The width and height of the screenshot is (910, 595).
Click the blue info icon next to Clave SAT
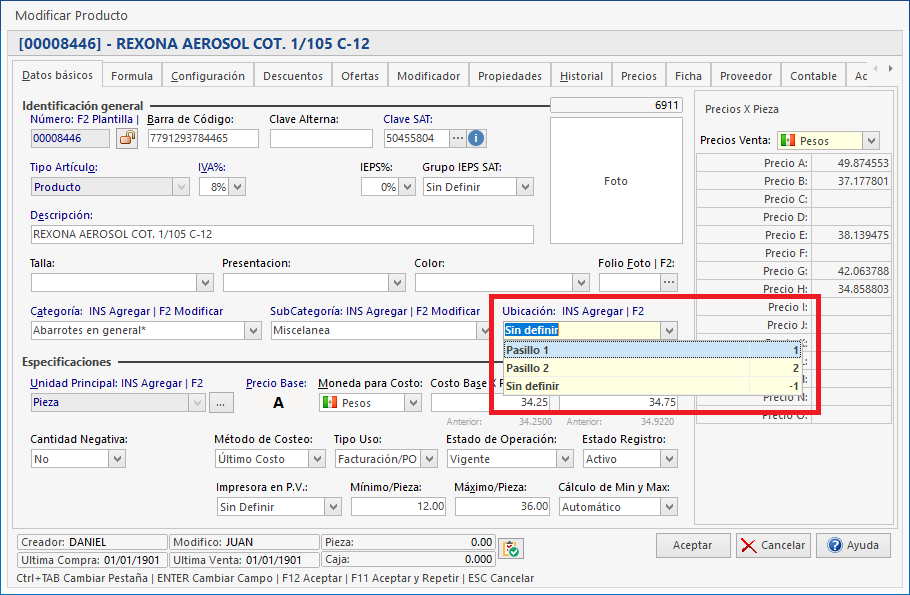coord(477,139)
